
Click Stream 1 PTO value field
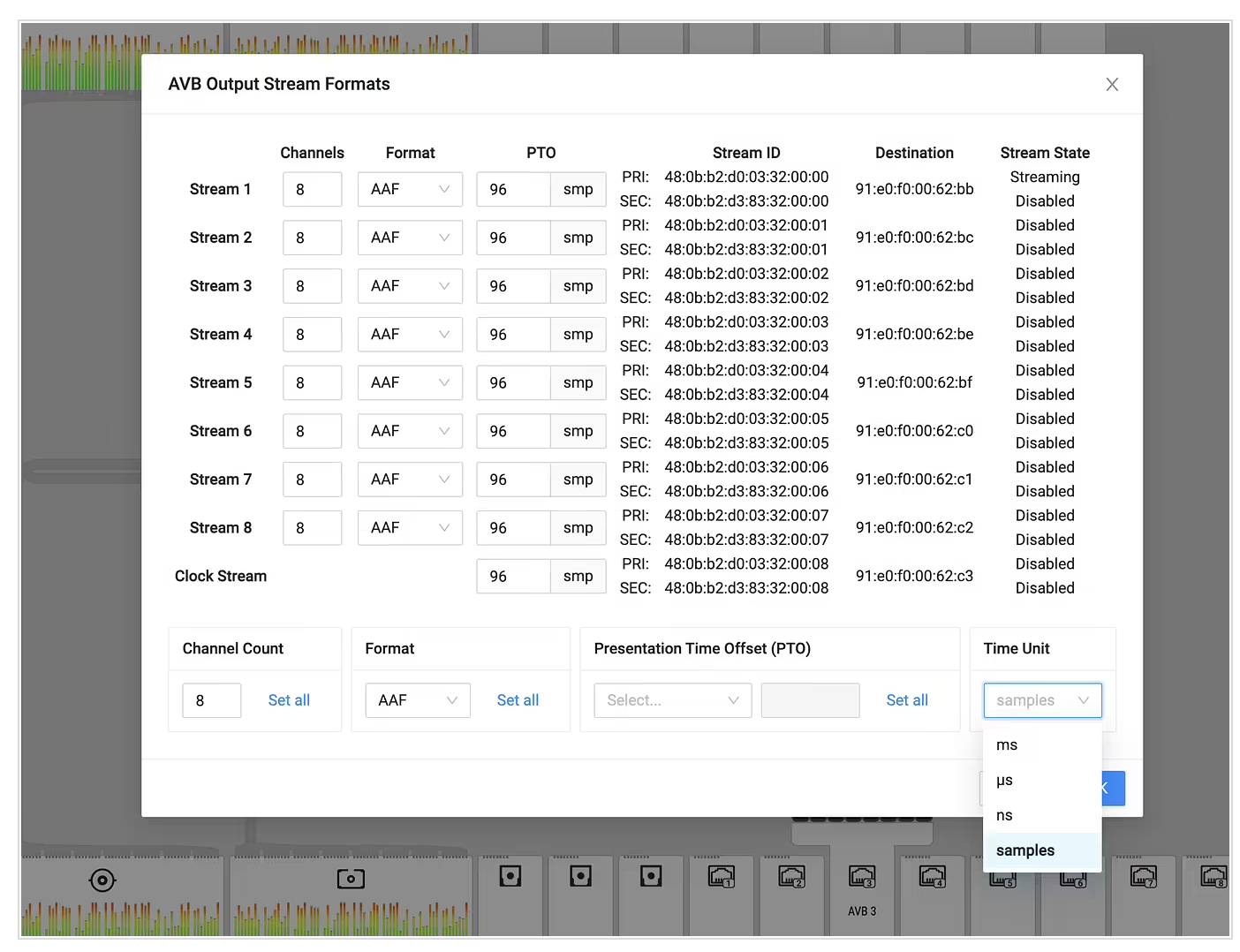(x=513, y=189)
